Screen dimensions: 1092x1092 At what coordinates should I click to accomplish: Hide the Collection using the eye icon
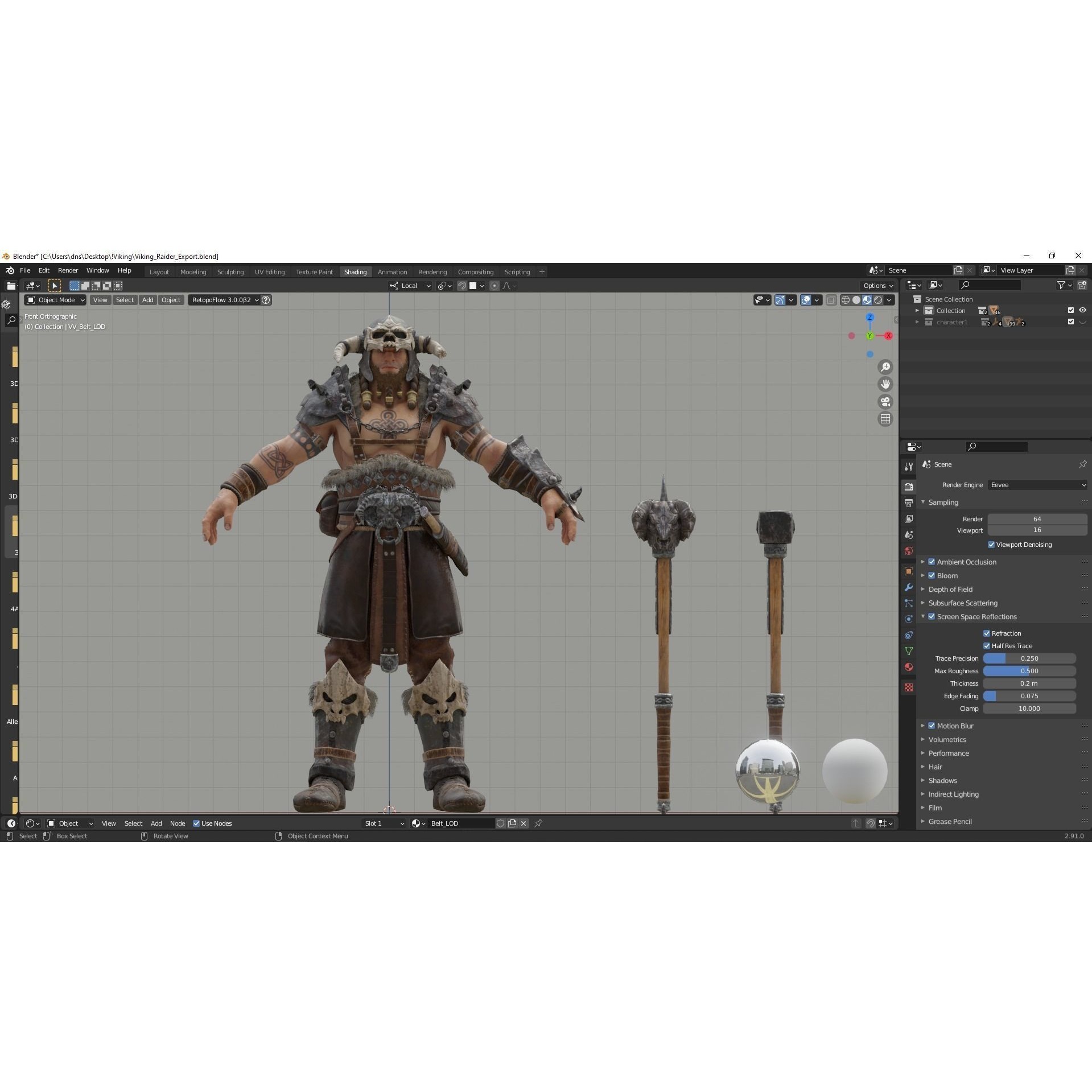coord(1083,310)
